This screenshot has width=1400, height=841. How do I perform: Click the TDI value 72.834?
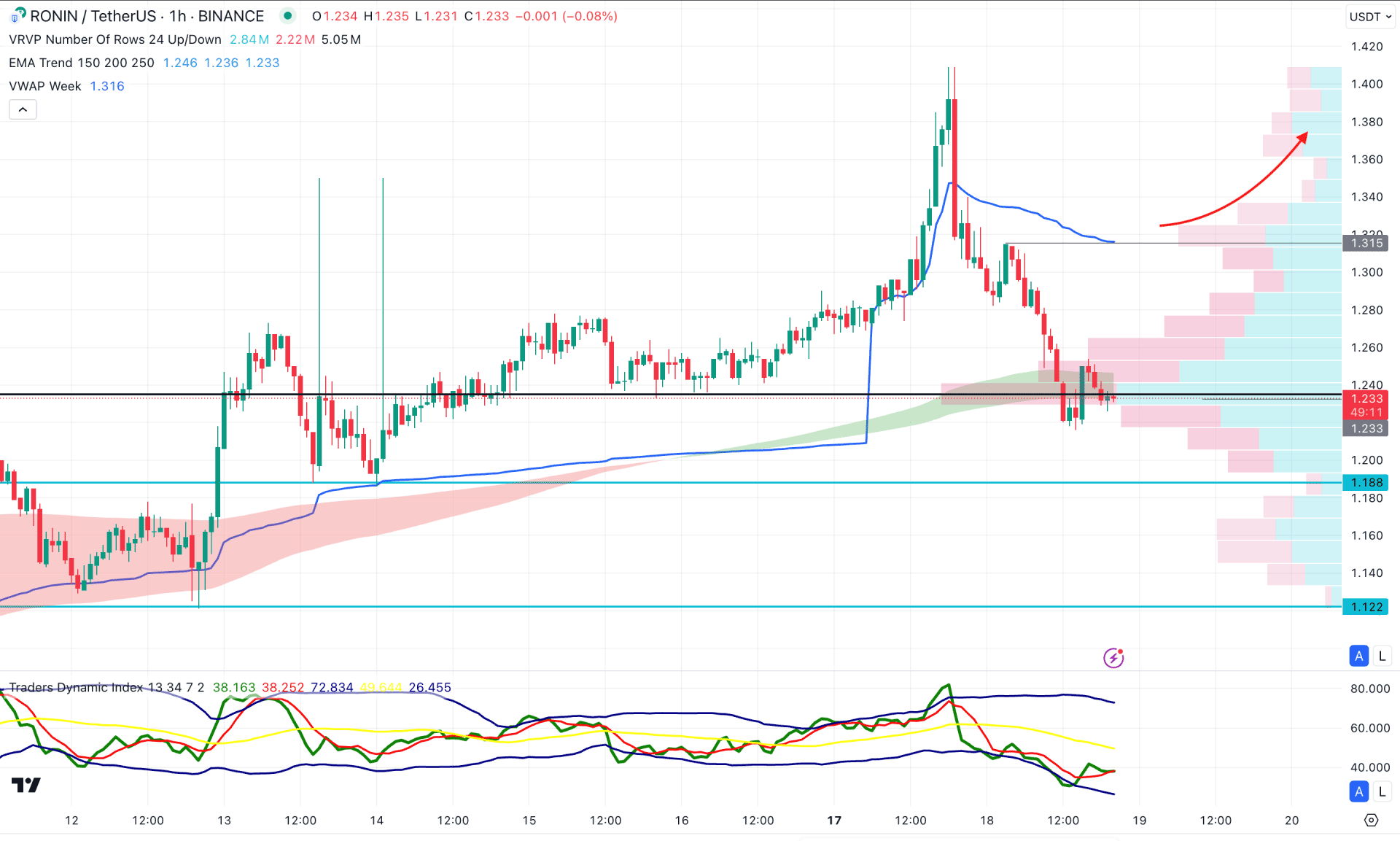point(332,687)
